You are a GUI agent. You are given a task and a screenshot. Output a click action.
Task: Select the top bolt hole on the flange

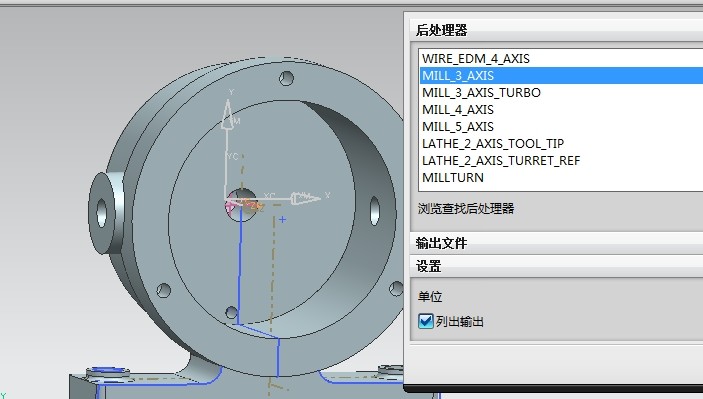[286, 78]
